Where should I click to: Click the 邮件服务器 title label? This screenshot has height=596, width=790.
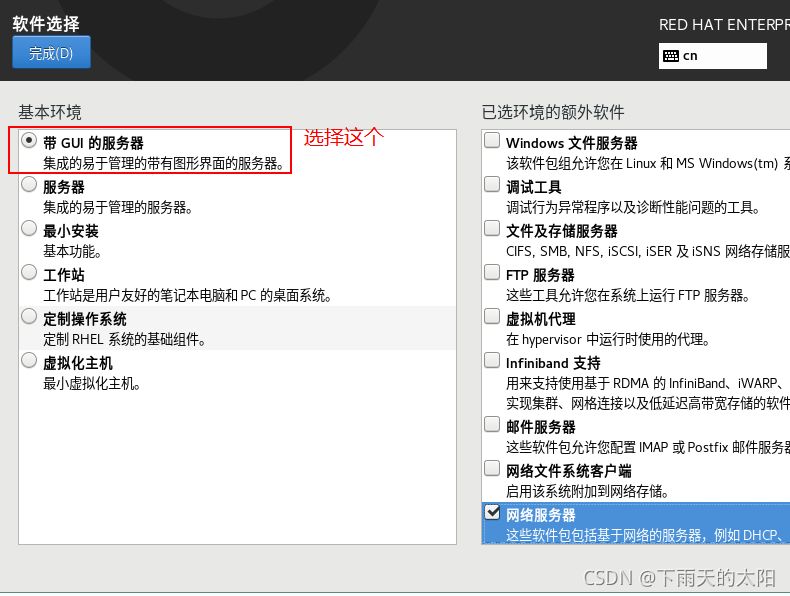point(541,427)
